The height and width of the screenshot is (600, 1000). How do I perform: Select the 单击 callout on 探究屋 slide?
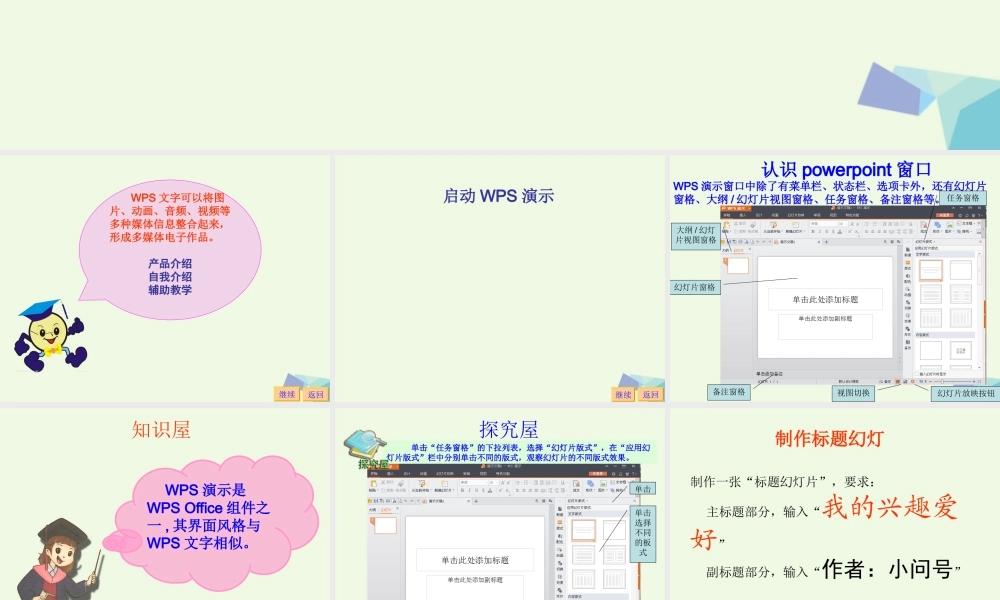coord(642,489)
